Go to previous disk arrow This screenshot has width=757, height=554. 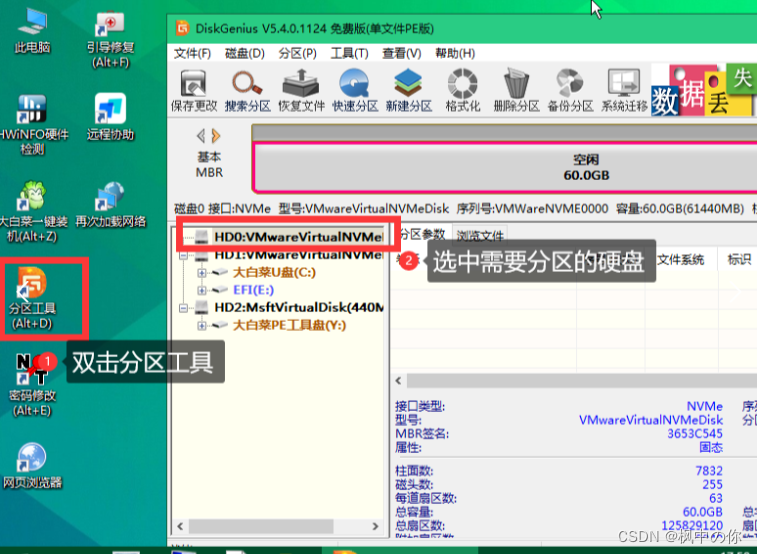pos(201,136)
